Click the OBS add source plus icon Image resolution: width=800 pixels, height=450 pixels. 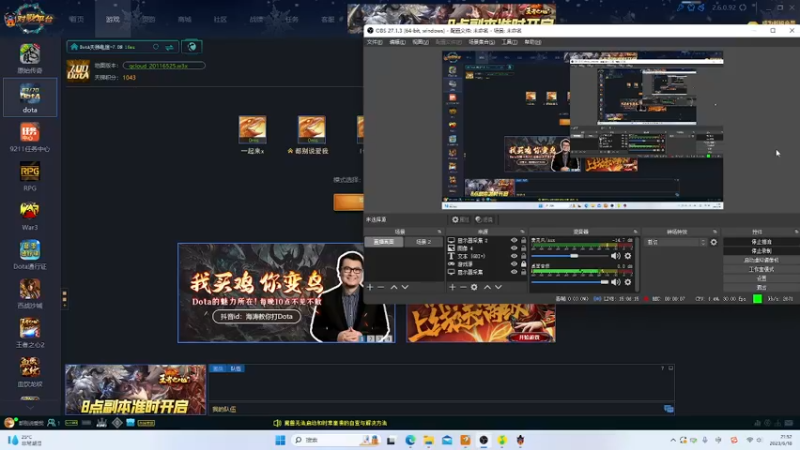[x=452, y=287]
